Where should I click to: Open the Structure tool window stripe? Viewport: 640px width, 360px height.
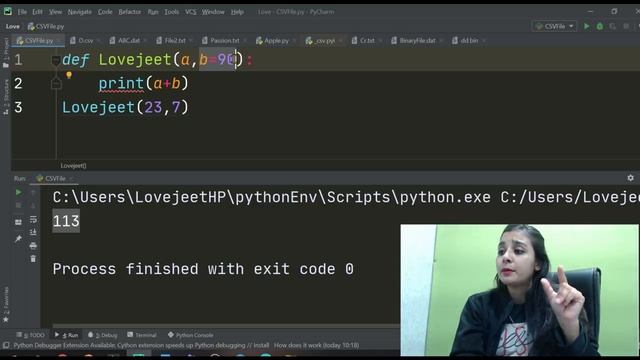[6, 97]
